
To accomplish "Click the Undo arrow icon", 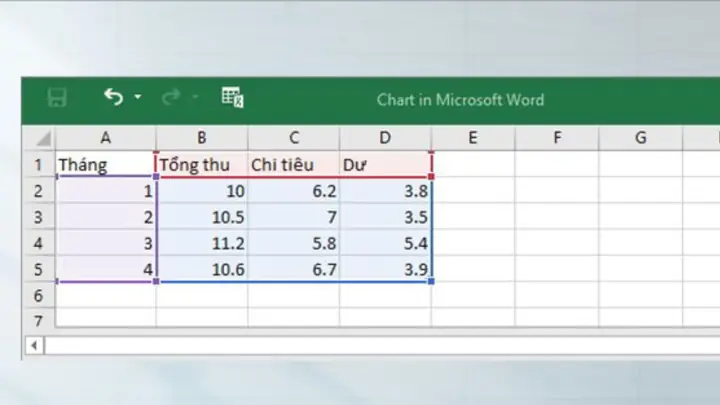I will tap(113, 97).
